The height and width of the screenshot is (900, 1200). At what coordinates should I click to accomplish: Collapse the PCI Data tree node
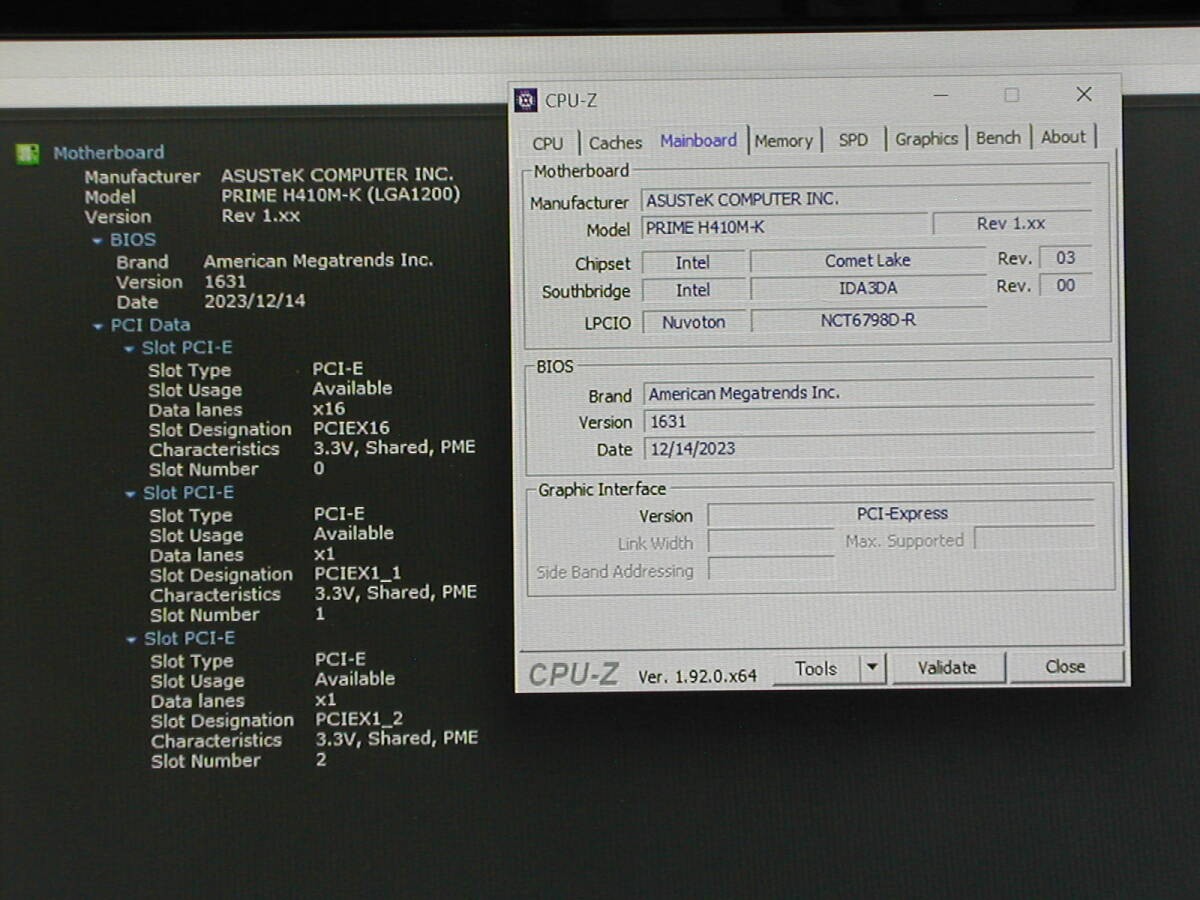coord(98,326)
